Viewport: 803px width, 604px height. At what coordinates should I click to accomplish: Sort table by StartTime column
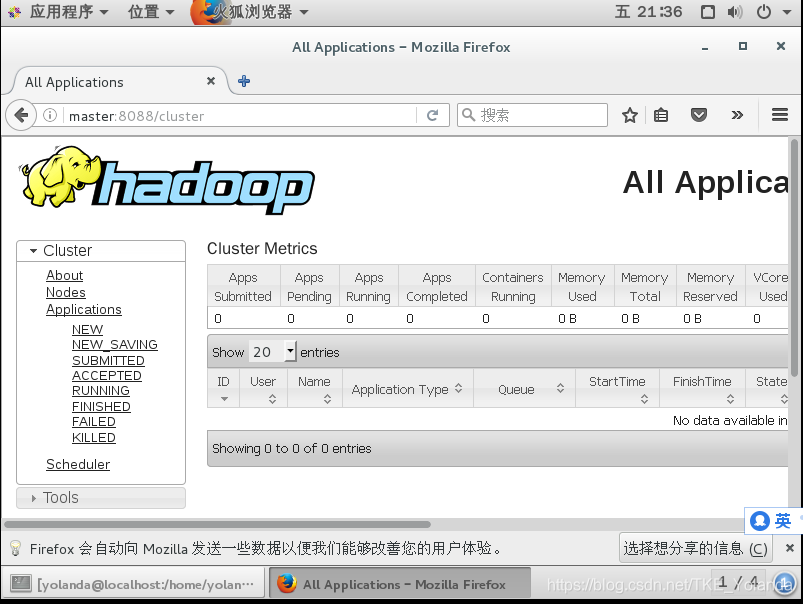644,399
